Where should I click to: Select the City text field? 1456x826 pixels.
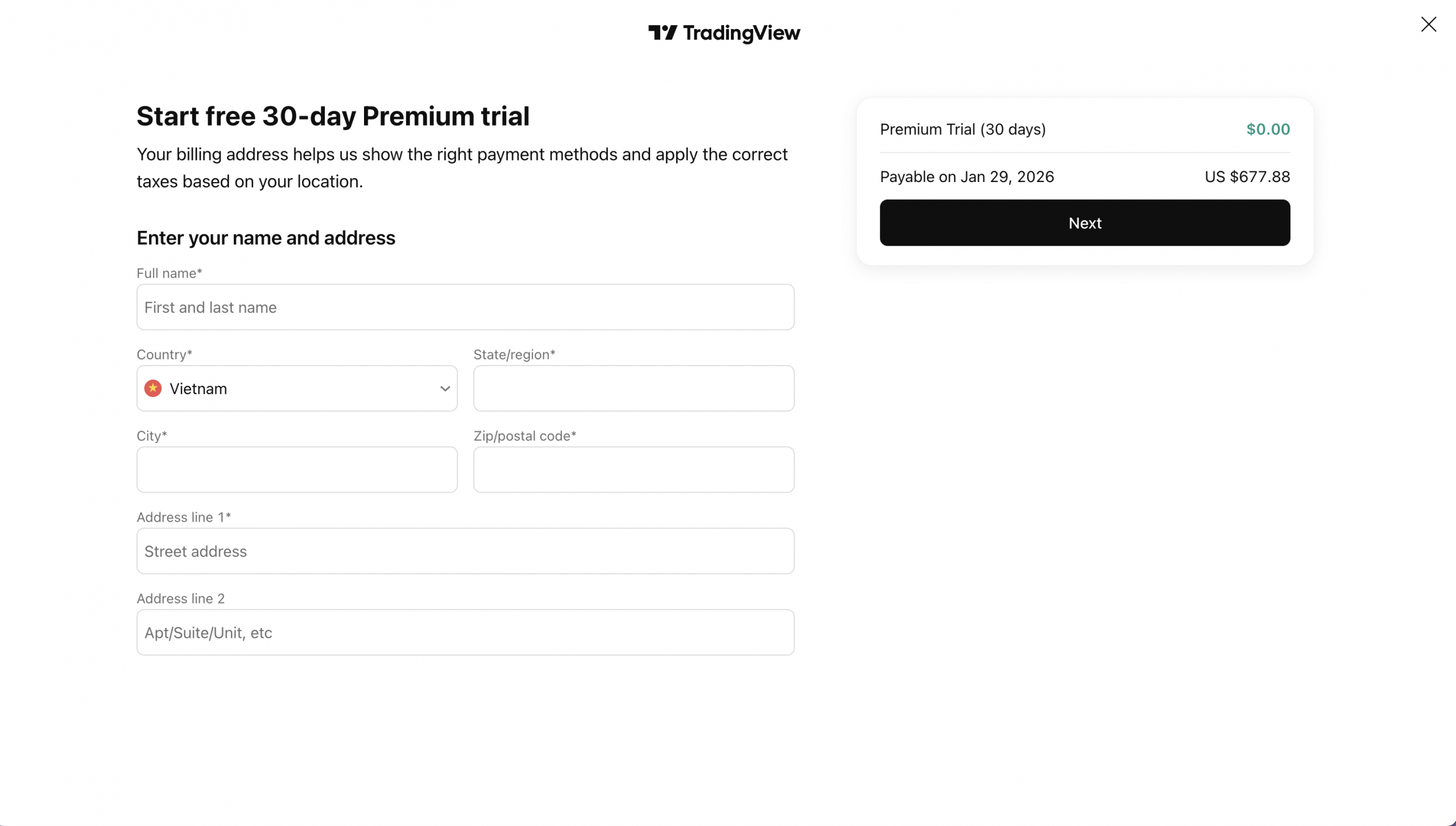296,470
